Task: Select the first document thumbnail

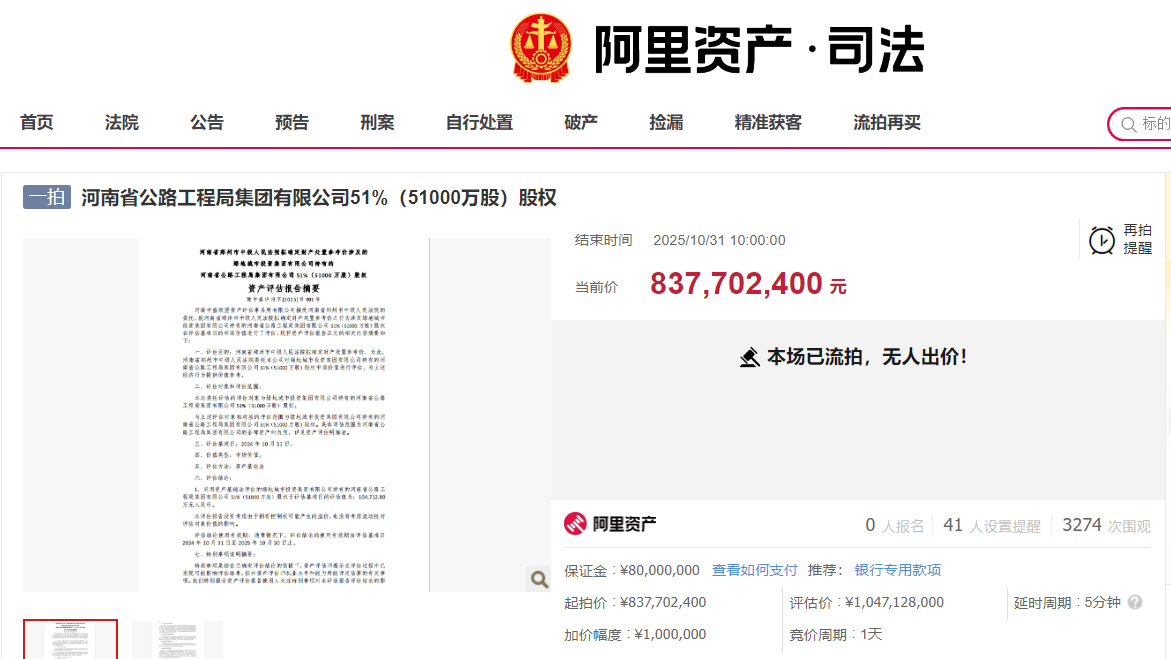Action: pos(70,640)
